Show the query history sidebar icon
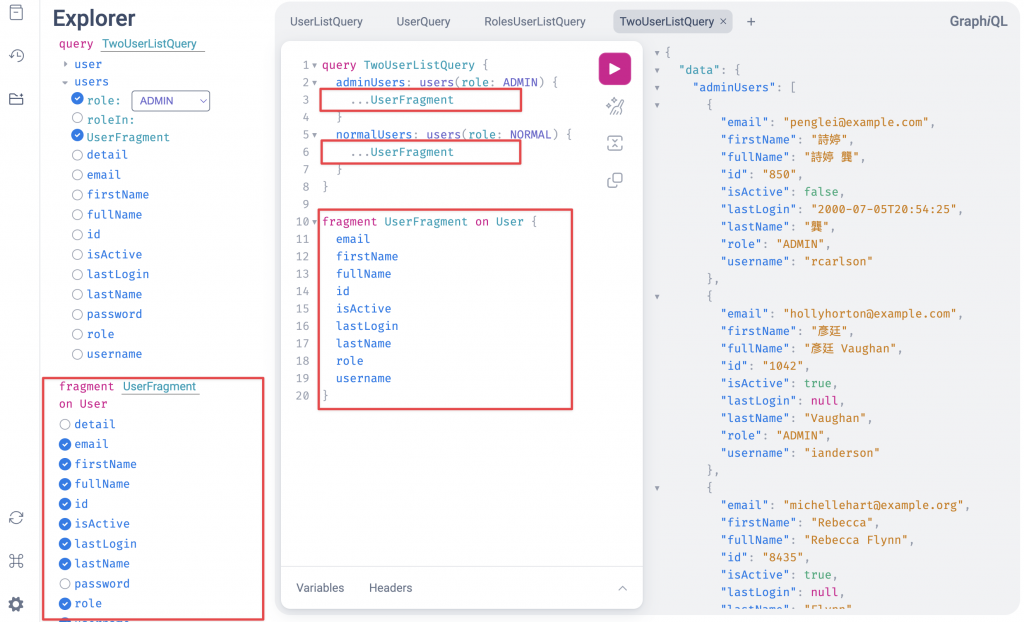This screenshot has height=622, width=1024. pos(16,56)
